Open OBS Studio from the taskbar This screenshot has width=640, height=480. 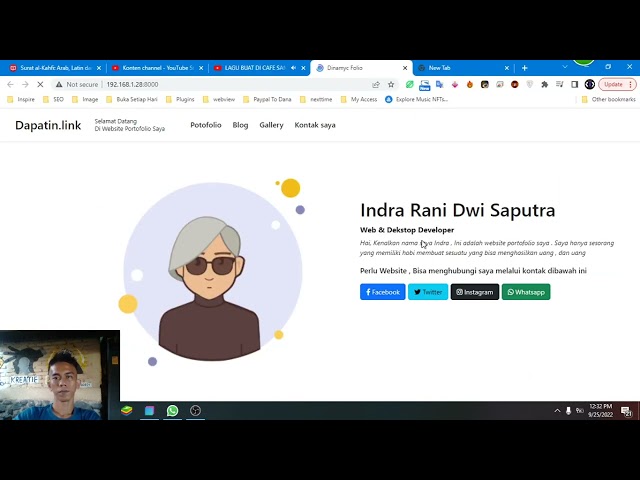[x=196, y=411]
